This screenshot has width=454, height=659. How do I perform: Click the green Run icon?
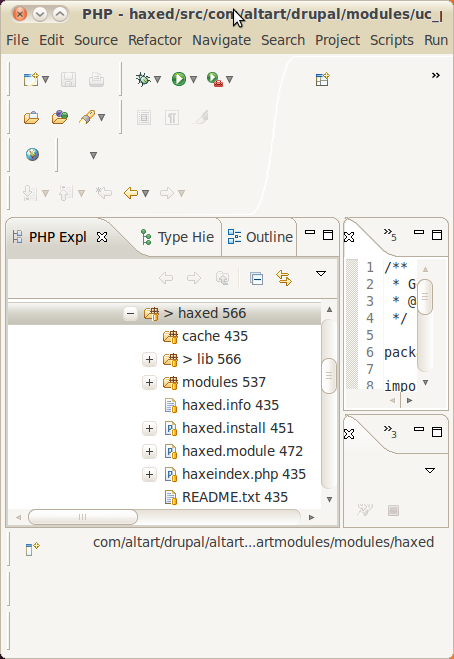pyautogui.click(x=179, y=79)
